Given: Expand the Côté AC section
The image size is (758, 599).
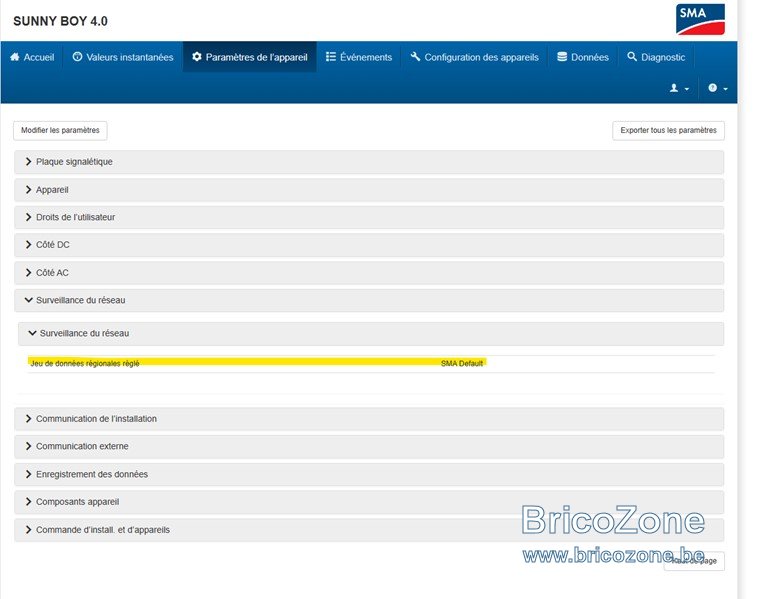Looking at the screenshot, I should pyautogui.click(x=369, y=273).
